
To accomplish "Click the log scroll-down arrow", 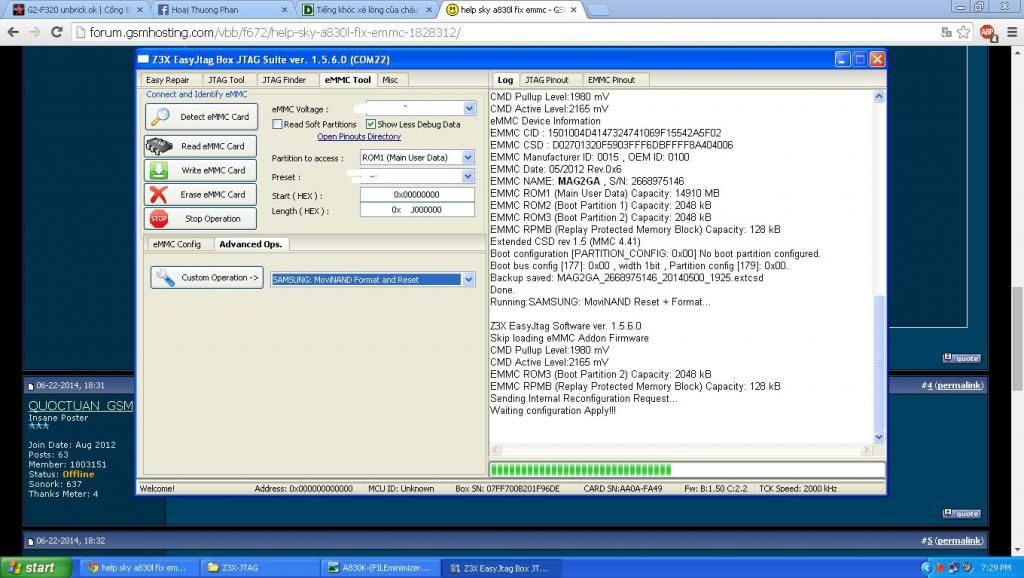I will pos(879,437).
